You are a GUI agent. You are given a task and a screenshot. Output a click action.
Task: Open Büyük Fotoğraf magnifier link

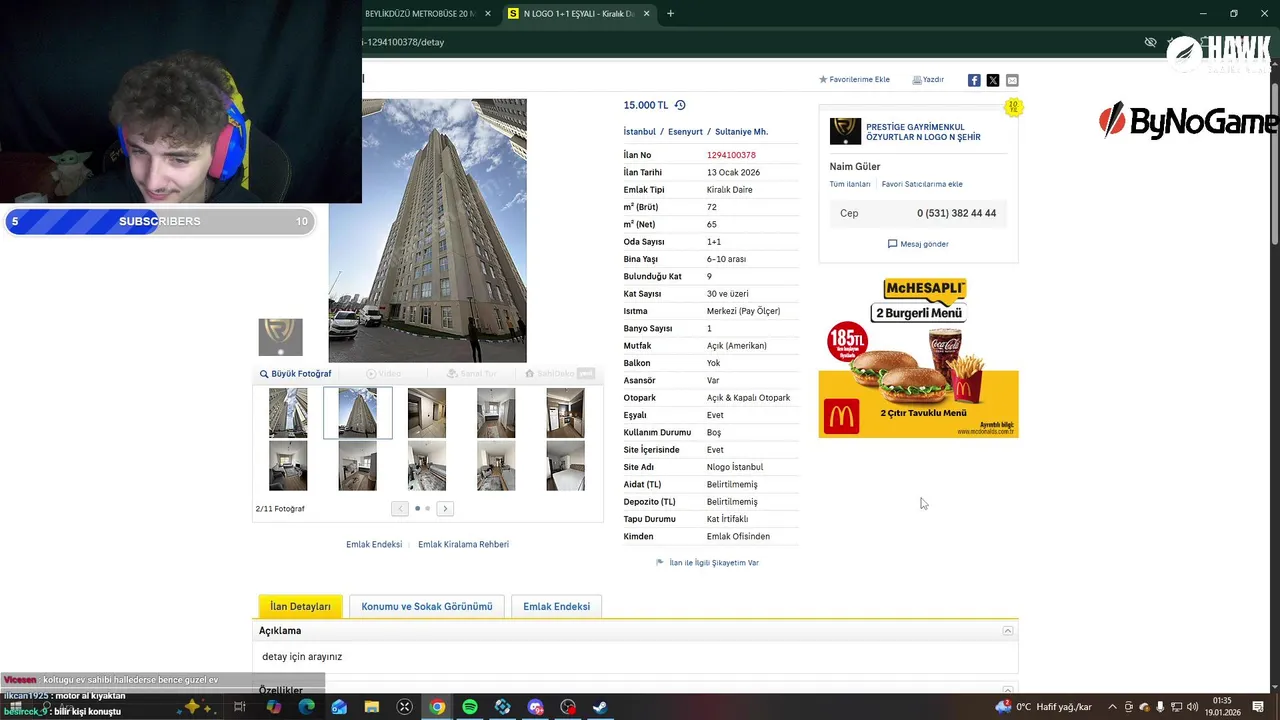point(295,374)
